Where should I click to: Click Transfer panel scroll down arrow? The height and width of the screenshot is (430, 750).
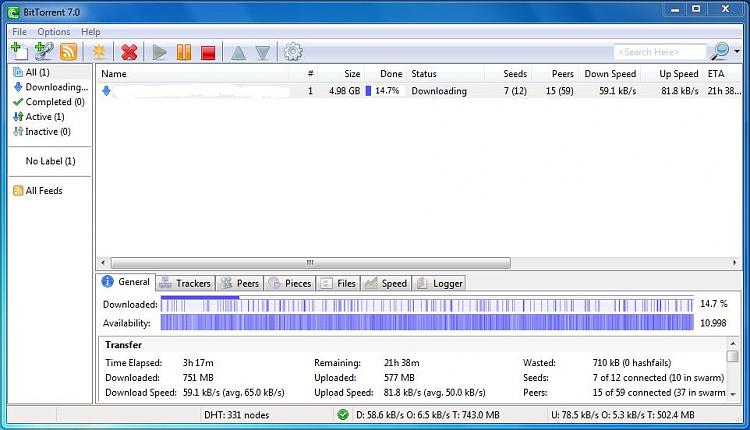(732, 395)
